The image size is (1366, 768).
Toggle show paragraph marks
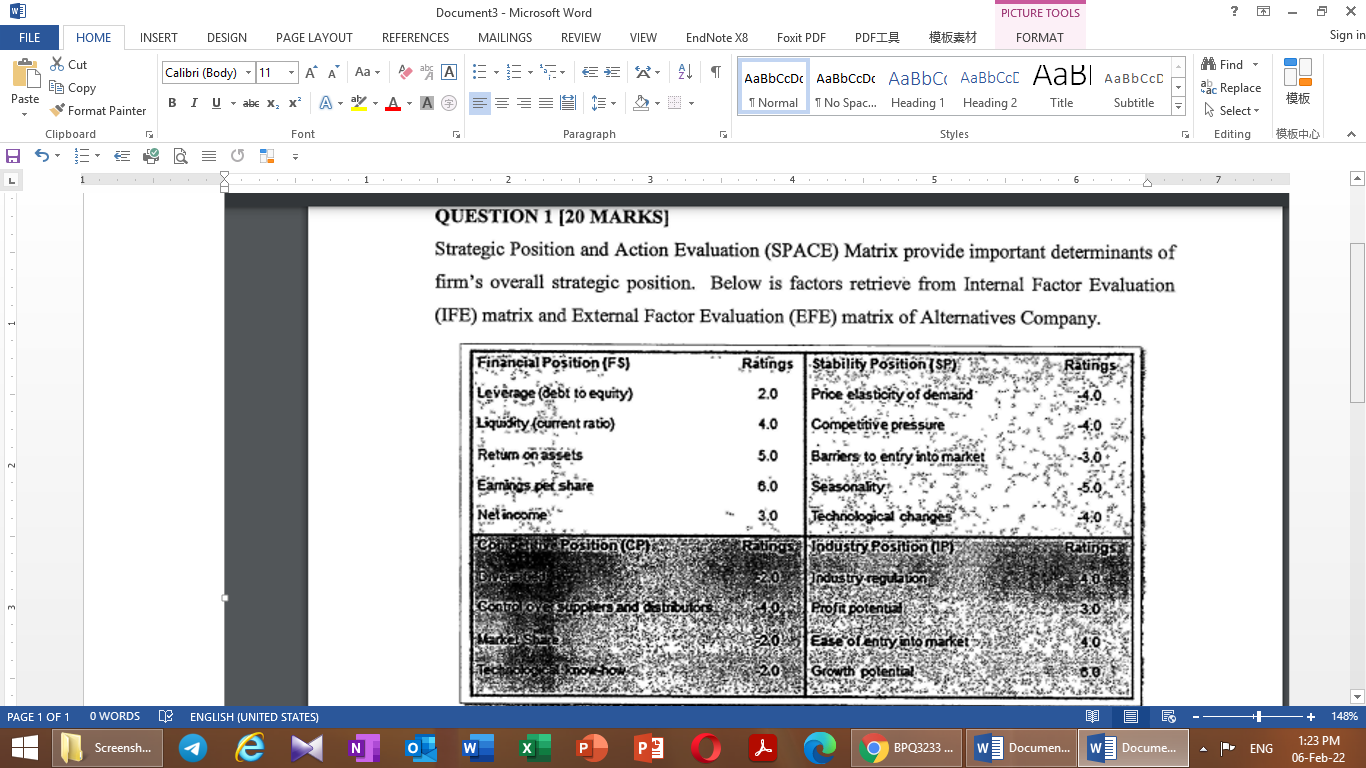pyautogui.click(x=715, y=72)
